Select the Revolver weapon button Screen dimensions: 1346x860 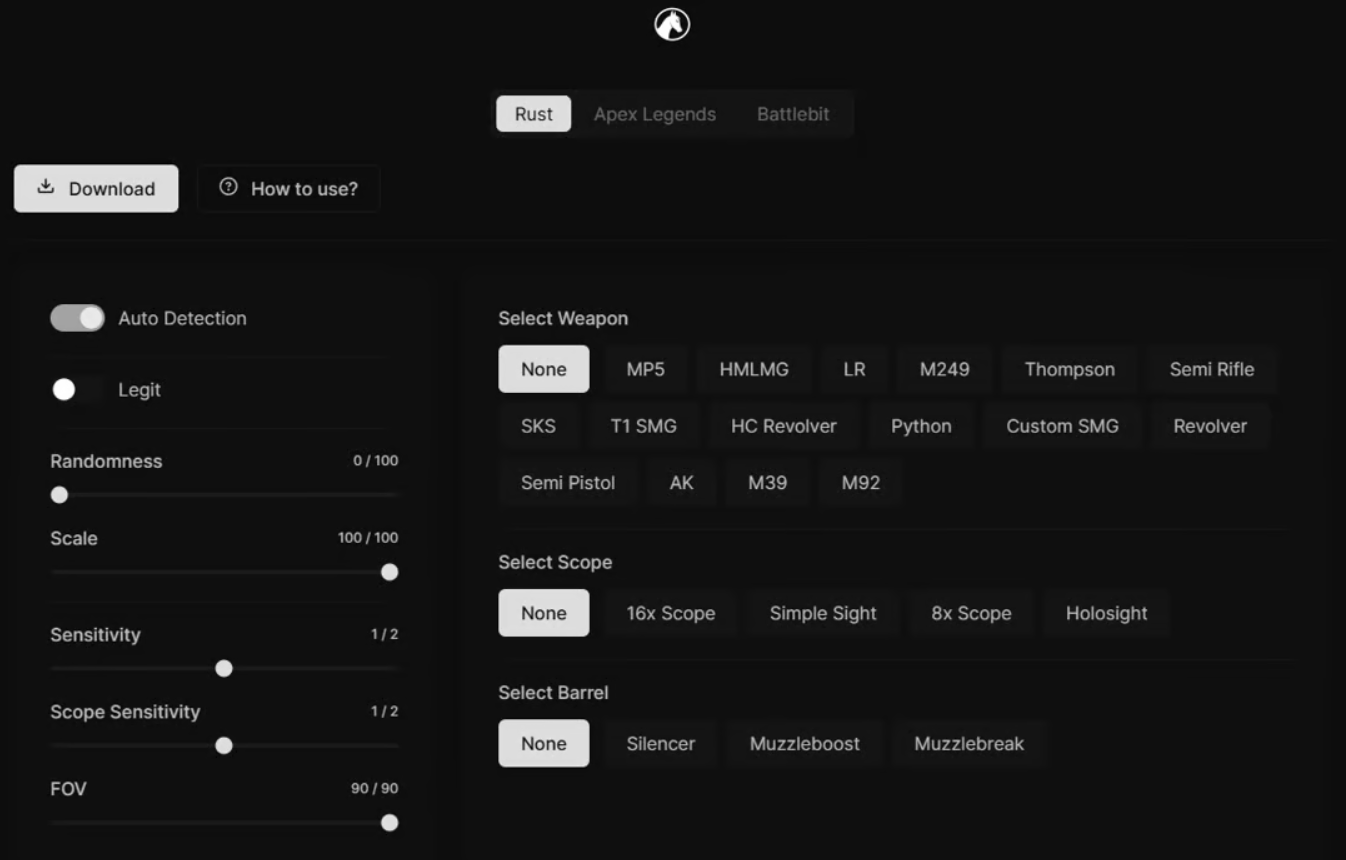coord(1210,426)
